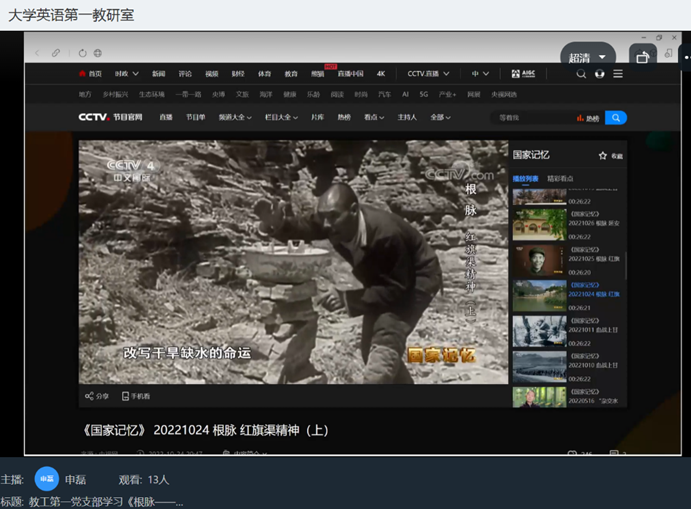Click the blue search button
This screenshot has width=691, height=509.
pos(616,117)
